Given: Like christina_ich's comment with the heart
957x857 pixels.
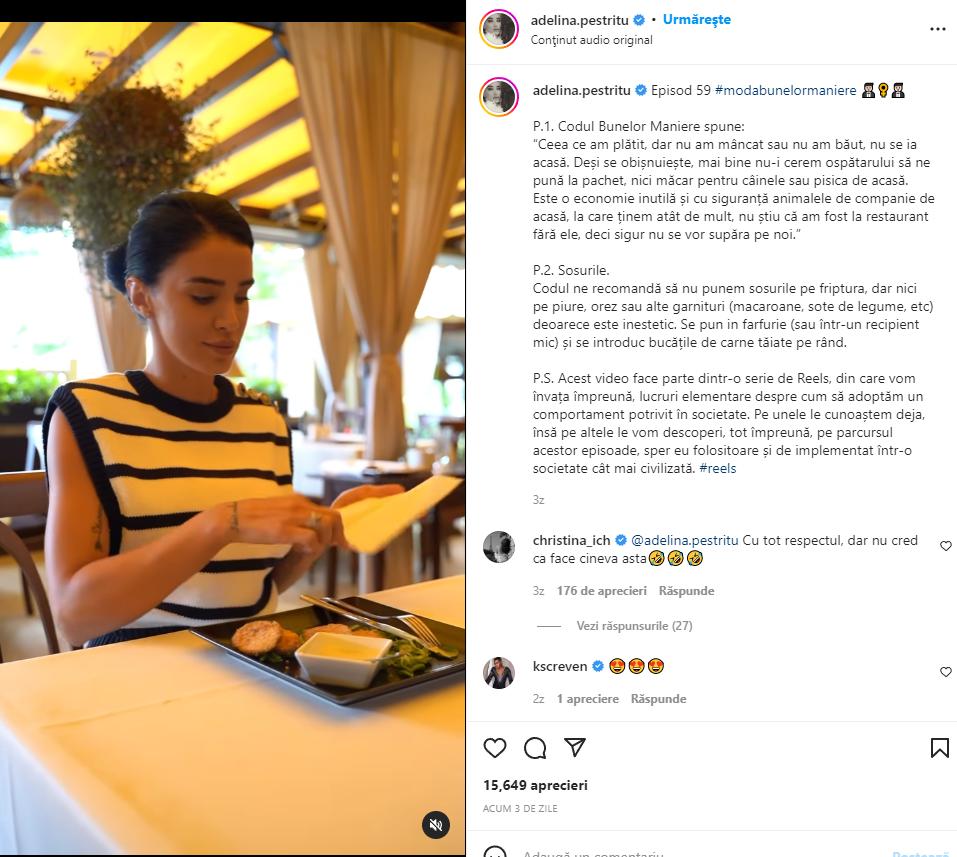Looking at the screenshot, I should [x=945, y=546].
